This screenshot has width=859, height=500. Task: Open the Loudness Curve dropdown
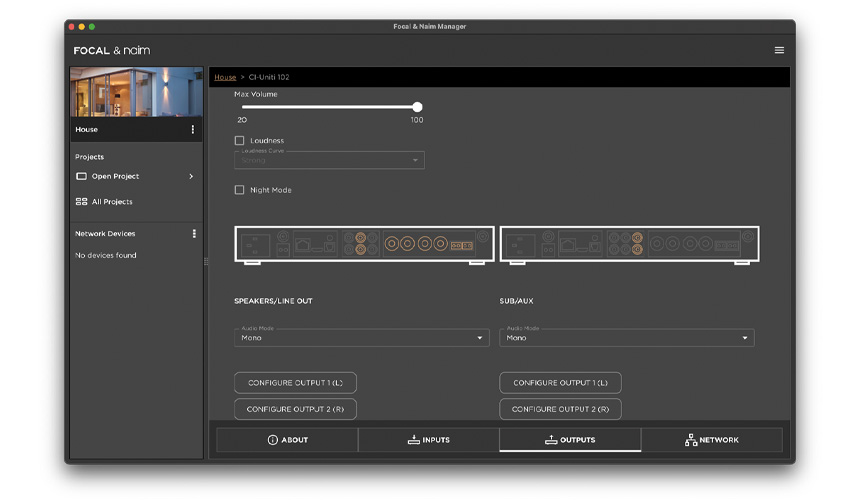[329, 160]
